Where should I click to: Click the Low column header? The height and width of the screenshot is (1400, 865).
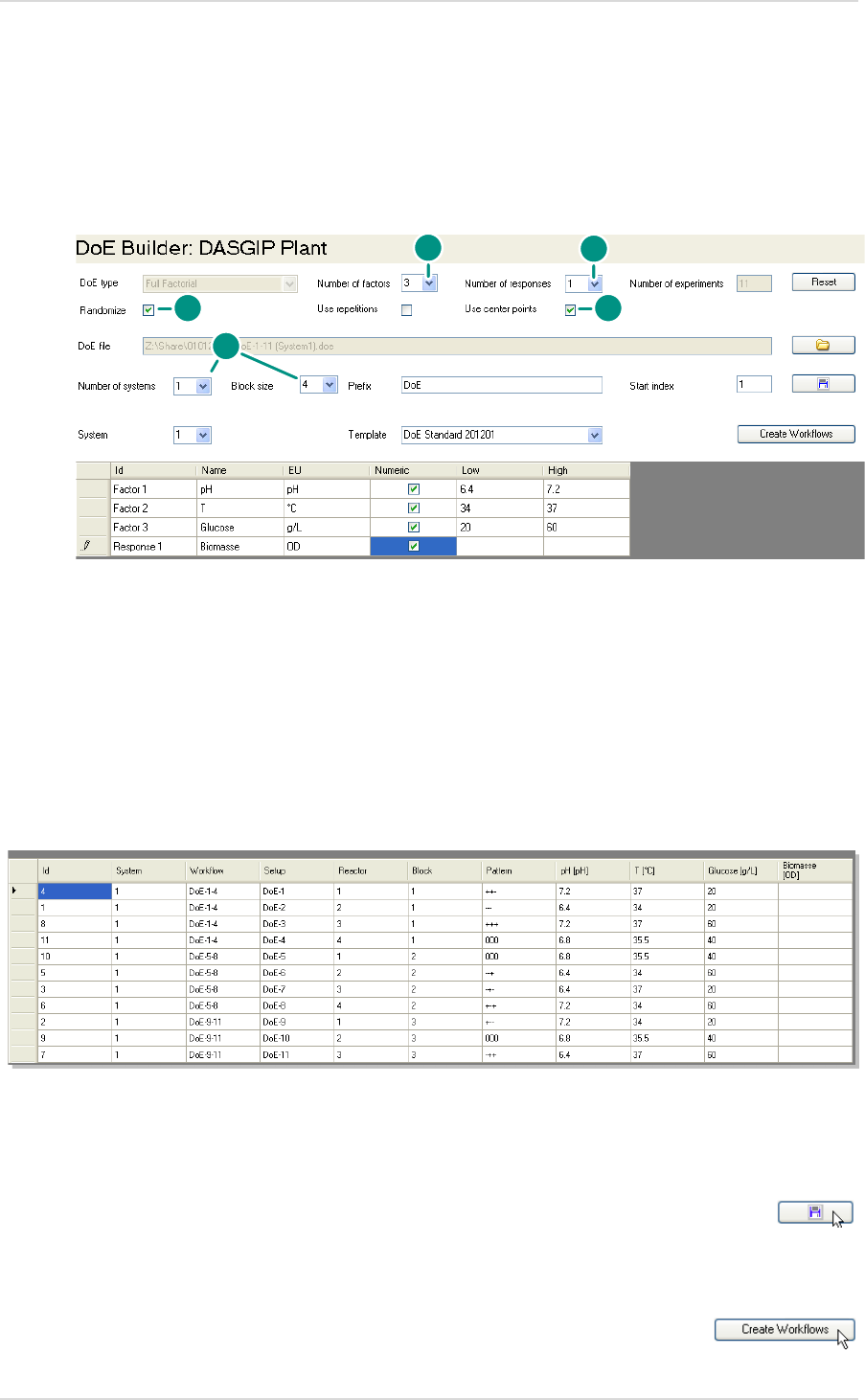tap(500, 470)
